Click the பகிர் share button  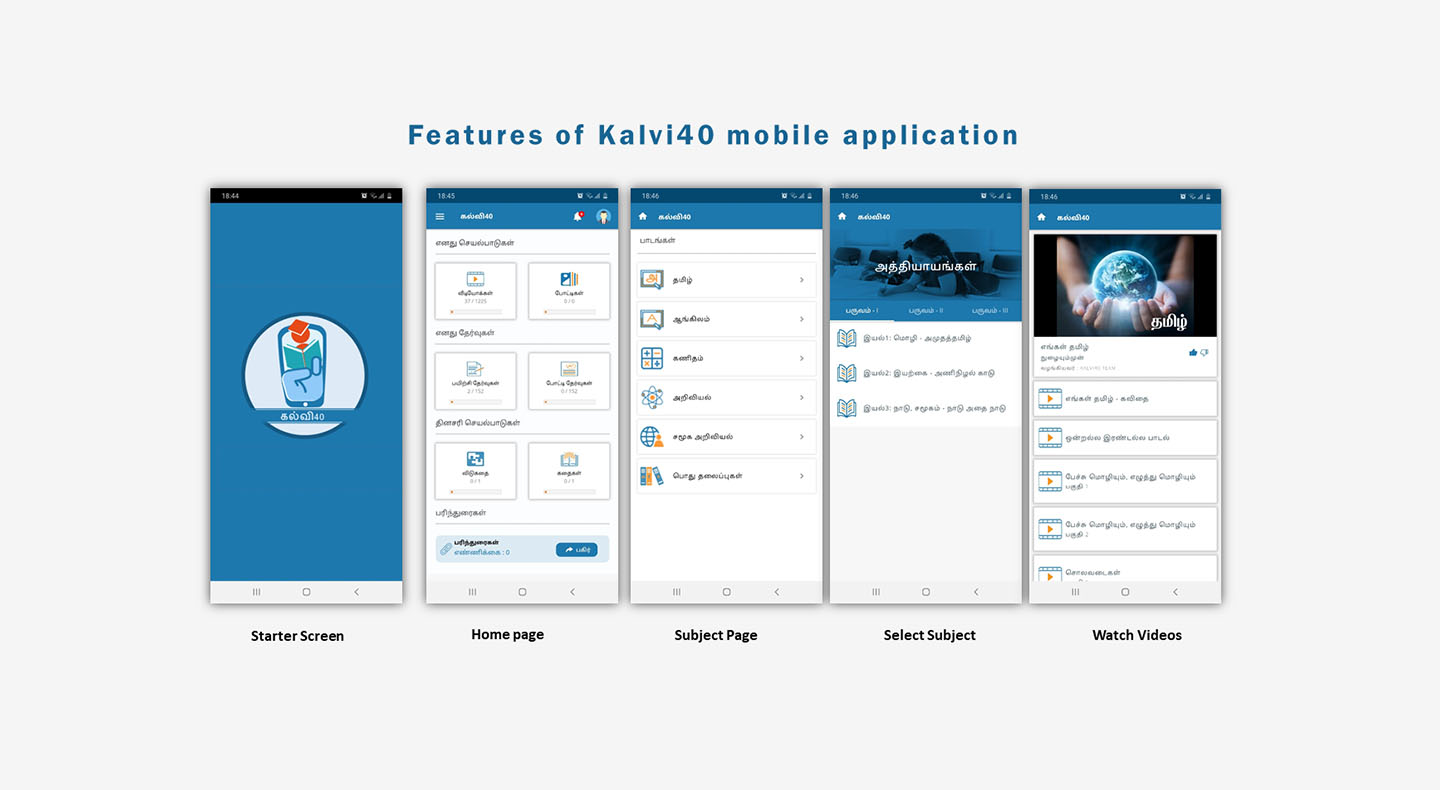pos(577,549)
